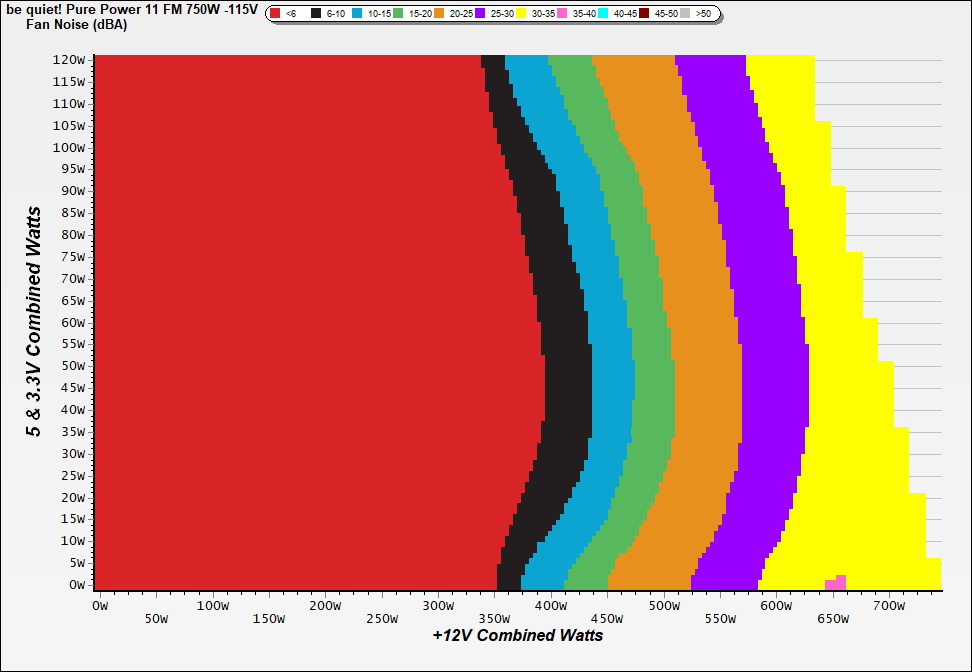
Task: Click the green 15-20 legend swatch
Action: tap(399, 14)
